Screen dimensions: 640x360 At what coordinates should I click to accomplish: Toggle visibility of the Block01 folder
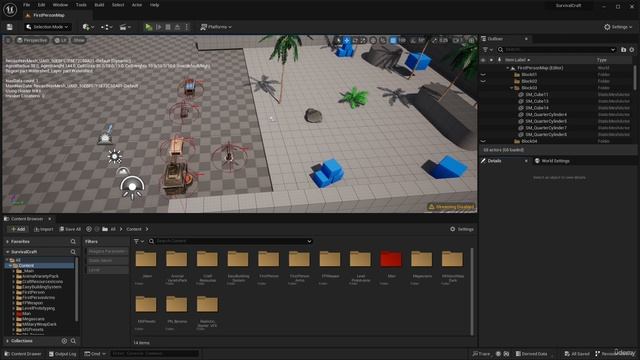click(x=483, y=75)
